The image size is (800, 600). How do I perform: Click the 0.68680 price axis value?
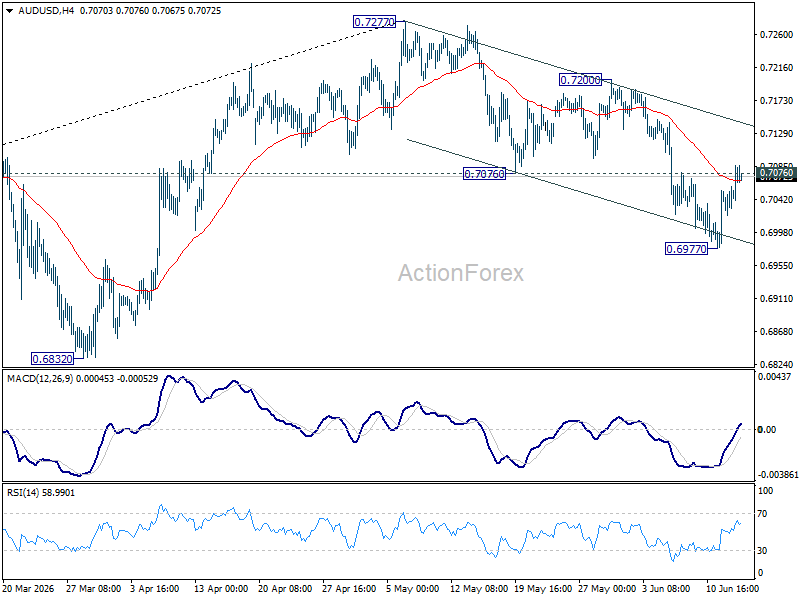[x=777, y=332]
